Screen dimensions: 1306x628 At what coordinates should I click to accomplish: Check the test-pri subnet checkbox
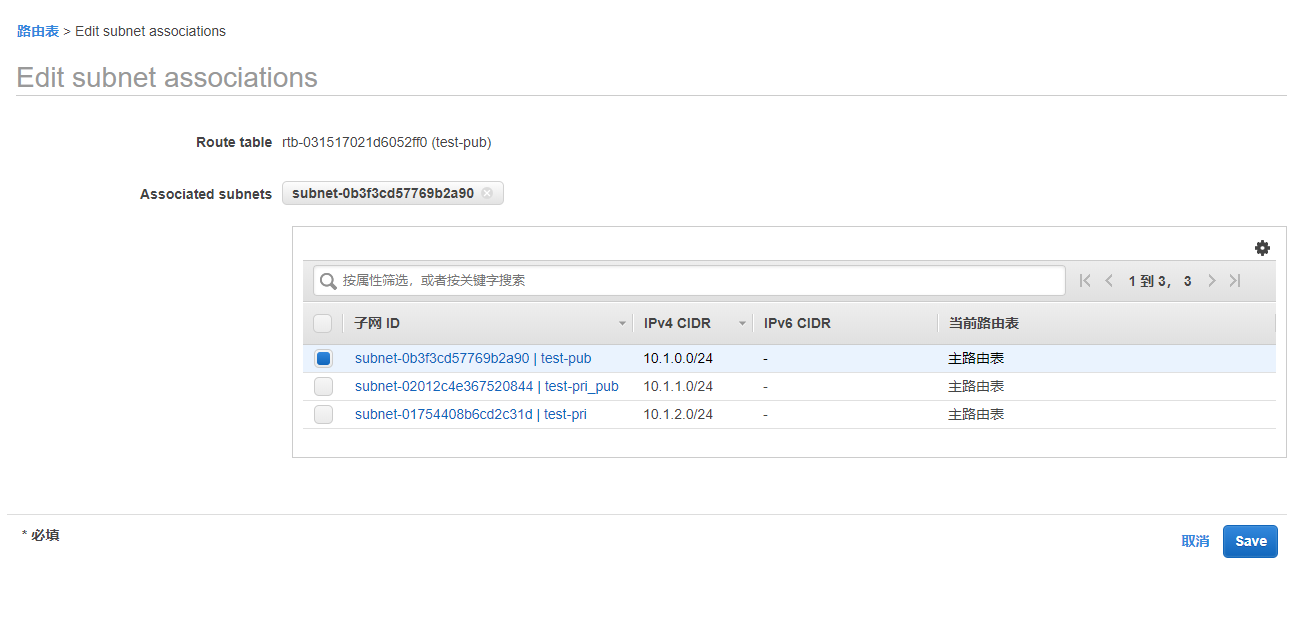[x=323, y=414]
